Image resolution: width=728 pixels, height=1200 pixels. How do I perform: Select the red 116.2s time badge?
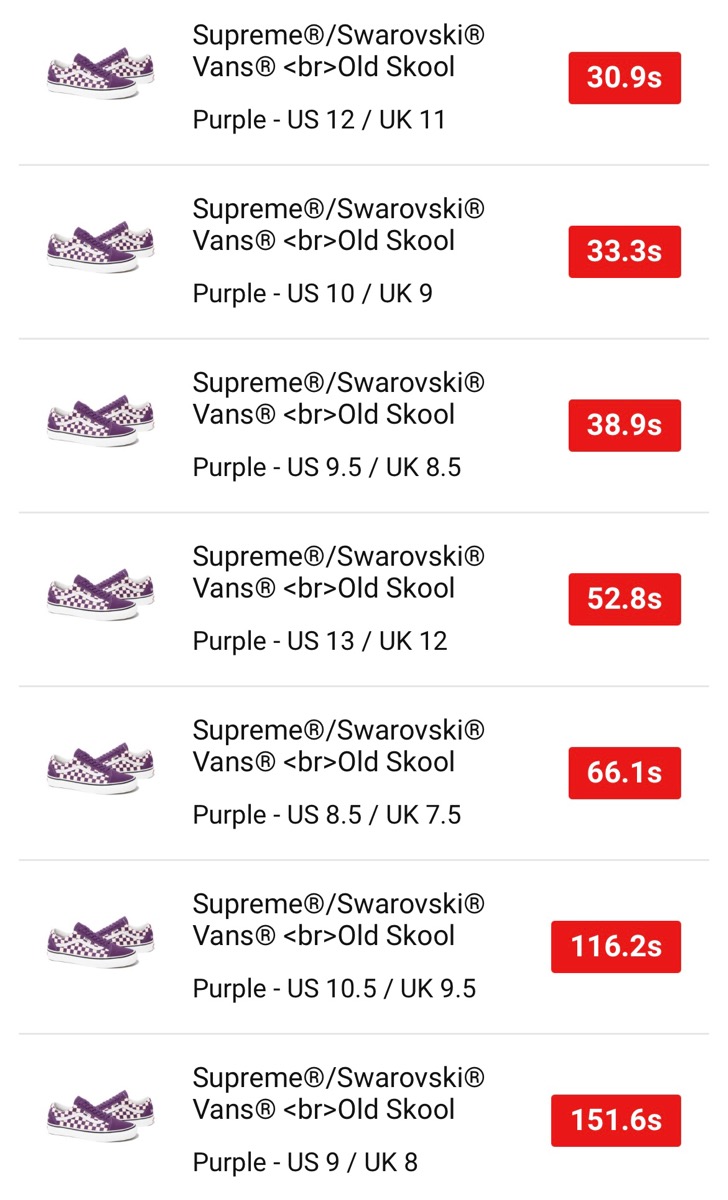click(x=615, y=946)
